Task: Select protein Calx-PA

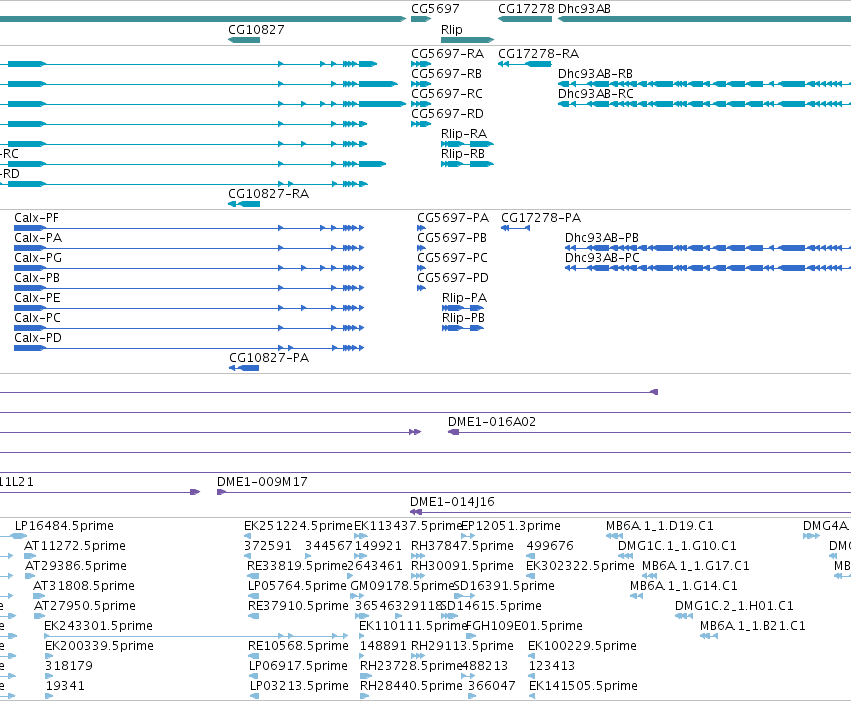Action: click(38, 238)
